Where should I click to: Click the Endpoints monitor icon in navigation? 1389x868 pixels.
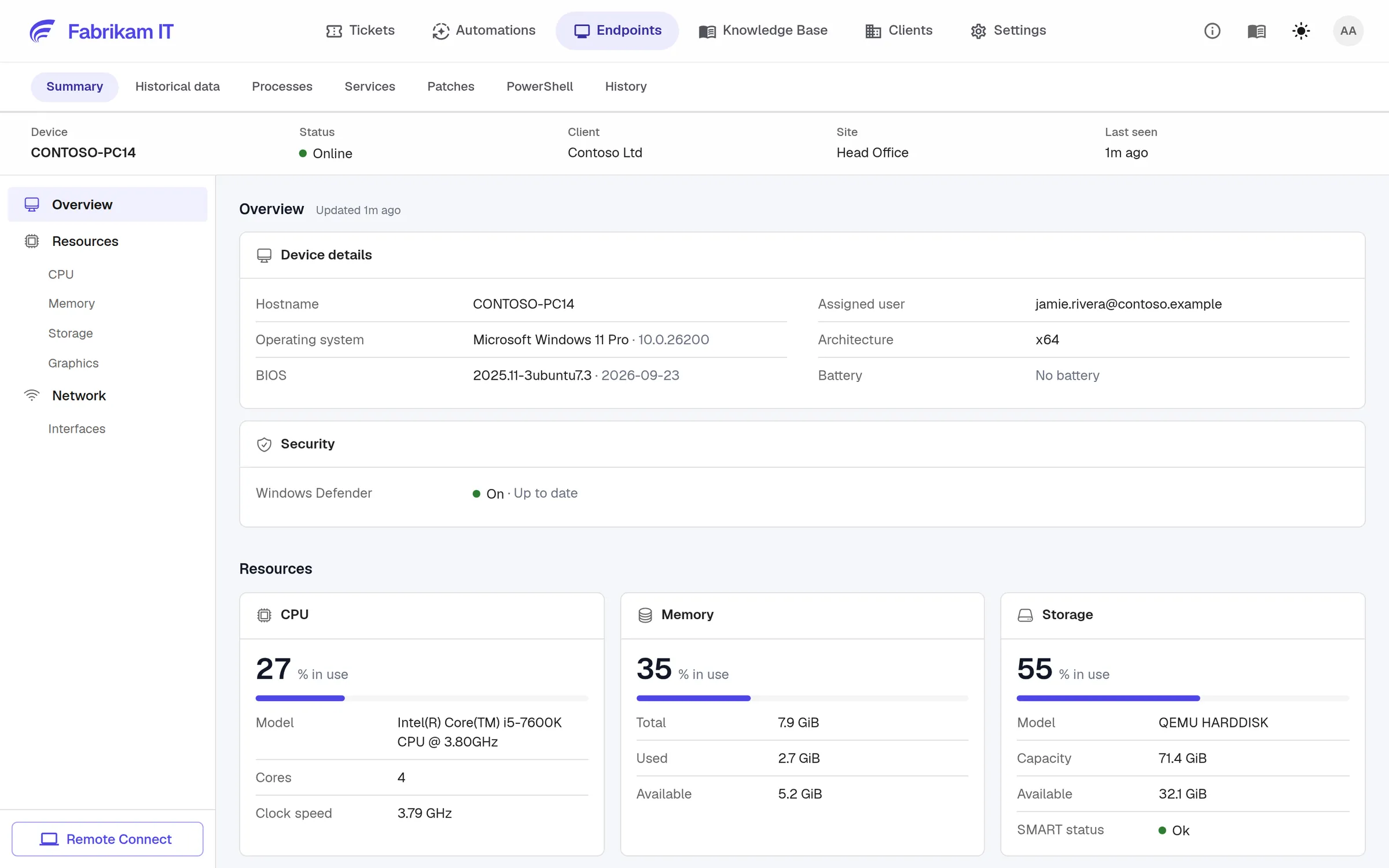click(x=582, y=31)
